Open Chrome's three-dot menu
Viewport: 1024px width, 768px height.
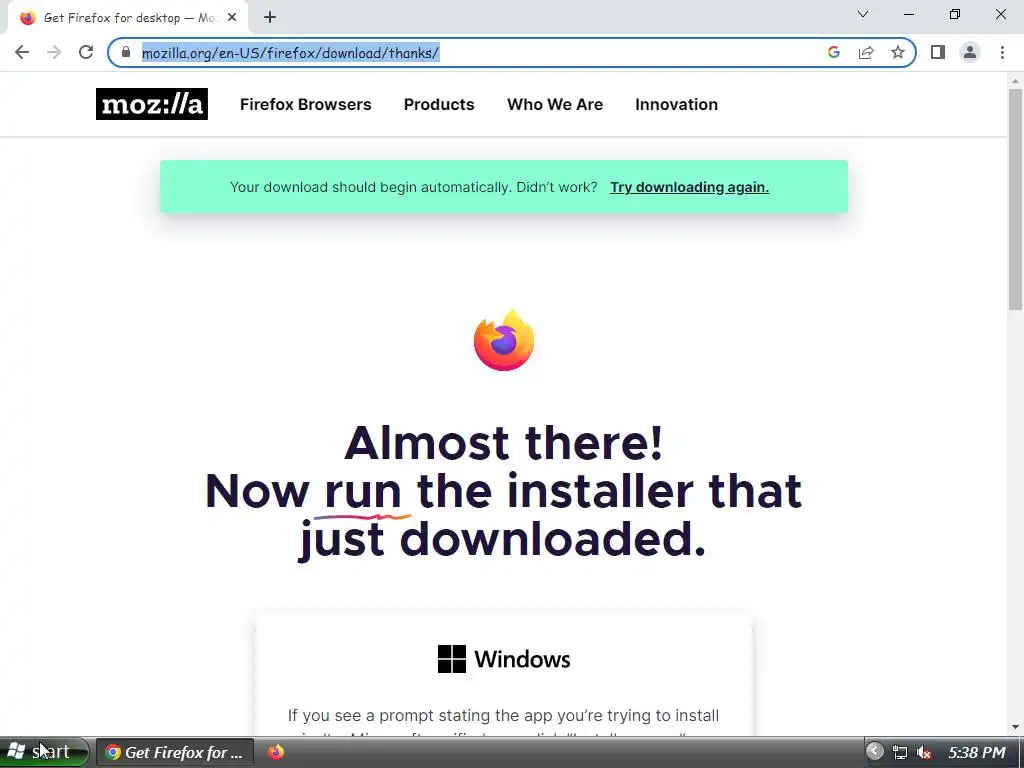[x=1002, y=52]
